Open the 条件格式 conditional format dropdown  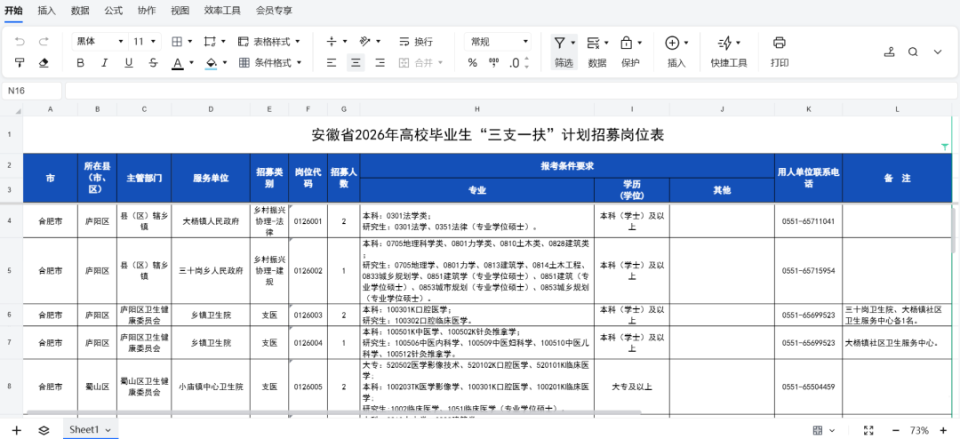tap(269, 62)
